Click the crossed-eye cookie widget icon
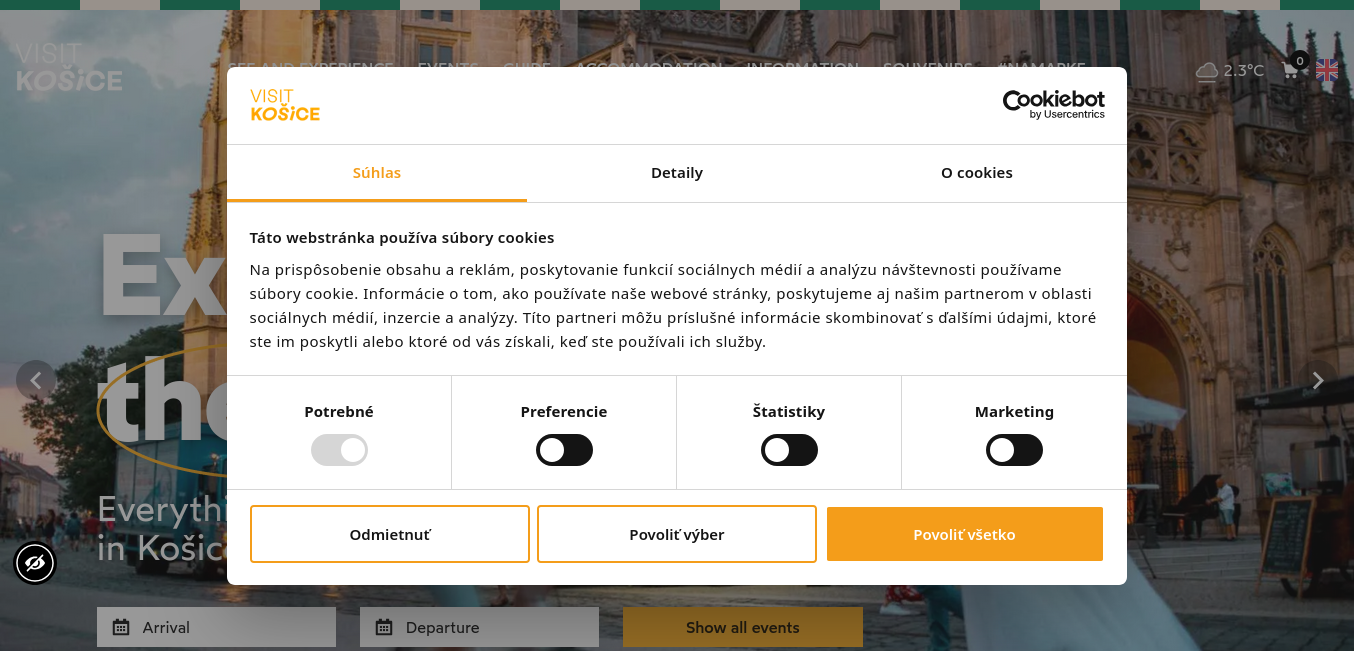Viewport: 1366px width, 651px height. click(x=35, y=563)
